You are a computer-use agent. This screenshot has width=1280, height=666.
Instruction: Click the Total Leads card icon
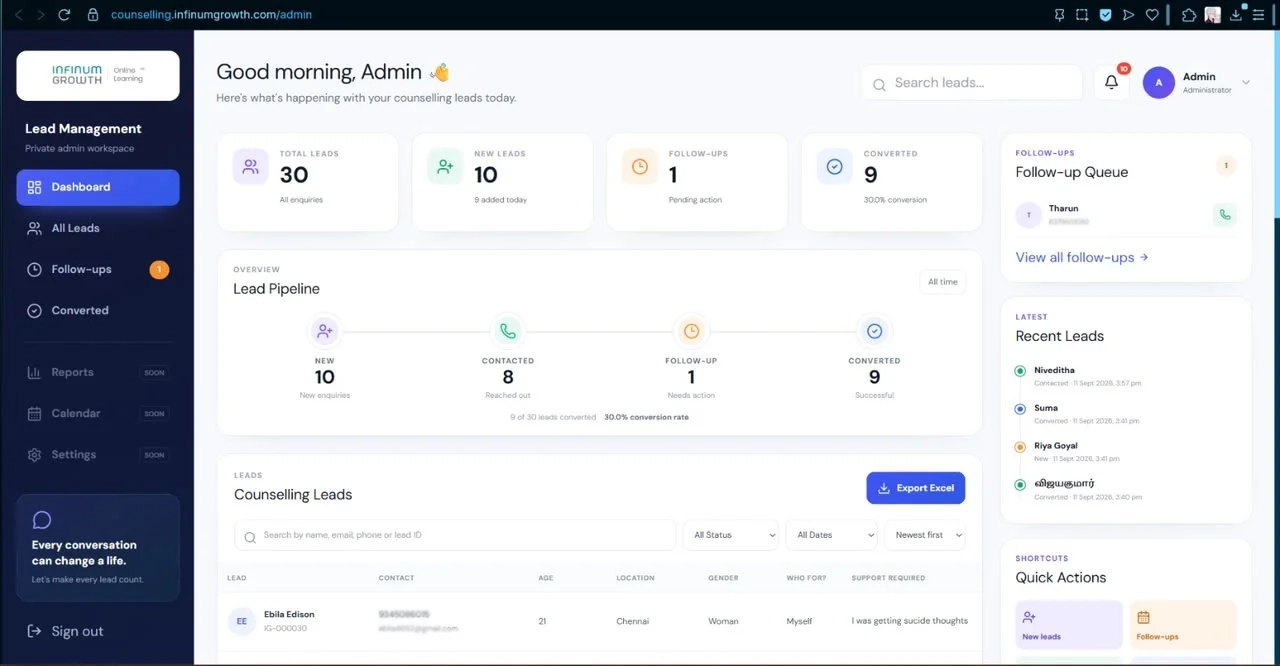coord(250,167)
